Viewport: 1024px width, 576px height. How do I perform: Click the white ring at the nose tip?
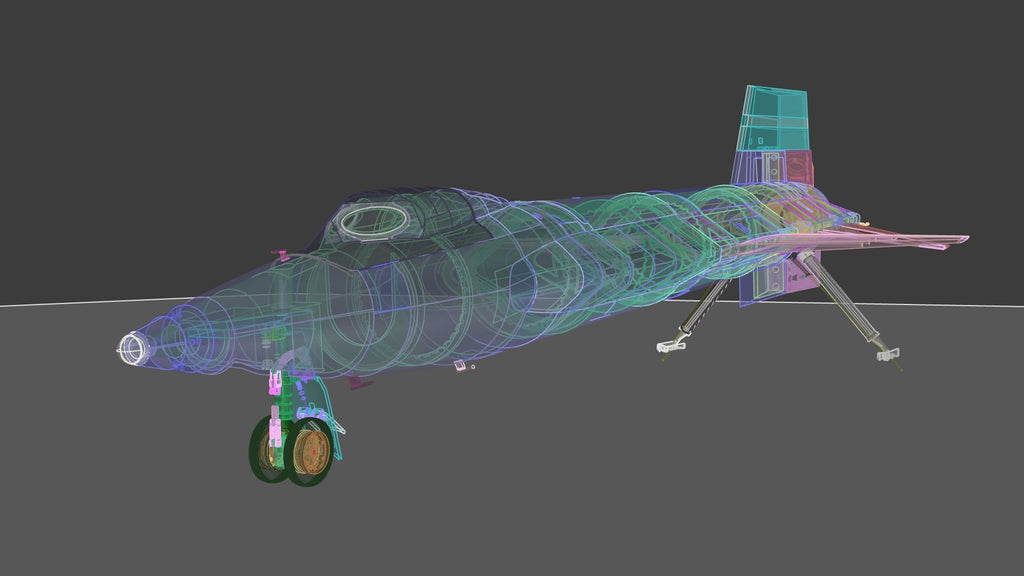click(131, 348)
